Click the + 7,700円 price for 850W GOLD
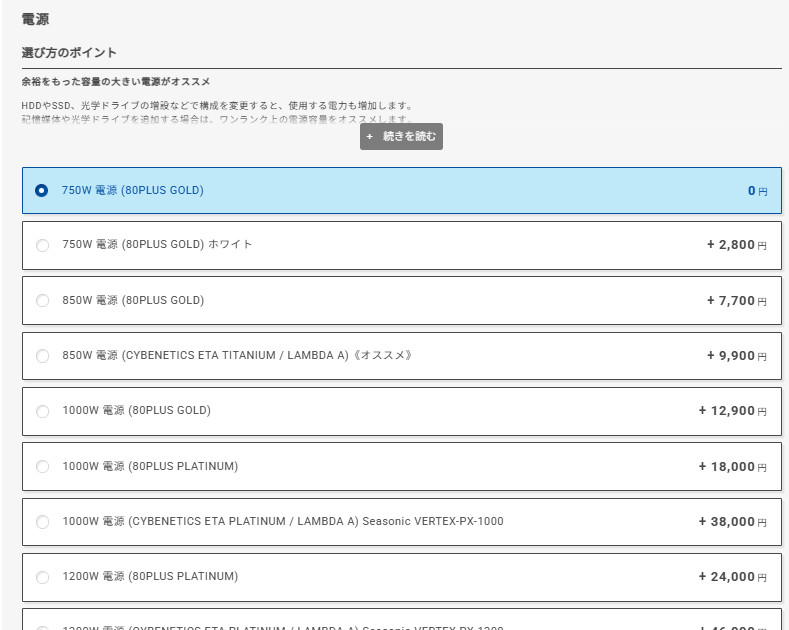Viewport: 789px width, 630px height. coord(736,301)
